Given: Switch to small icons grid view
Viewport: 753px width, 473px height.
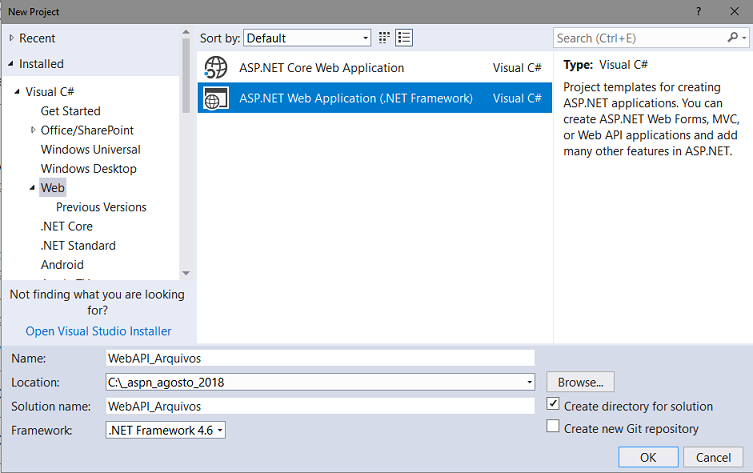Looking at the screenshot, I should point(384,38).
